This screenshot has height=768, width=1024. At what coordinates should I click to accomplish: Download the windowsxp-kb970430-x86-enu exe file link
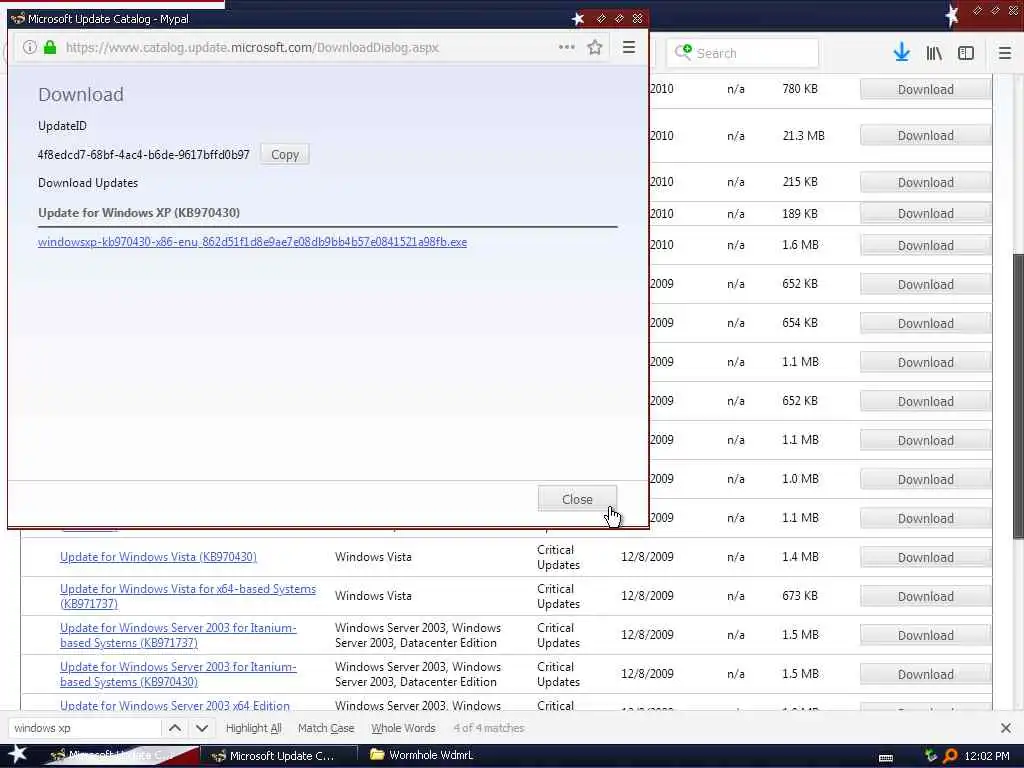click(x=252, y=242)
